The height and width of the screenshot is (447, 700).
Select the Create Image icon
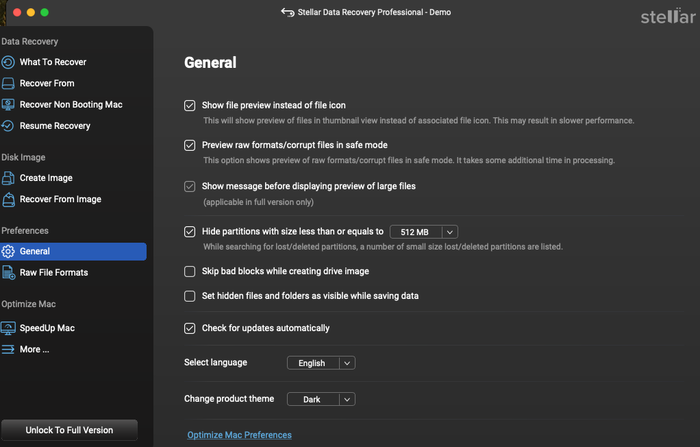click(8, 178)
